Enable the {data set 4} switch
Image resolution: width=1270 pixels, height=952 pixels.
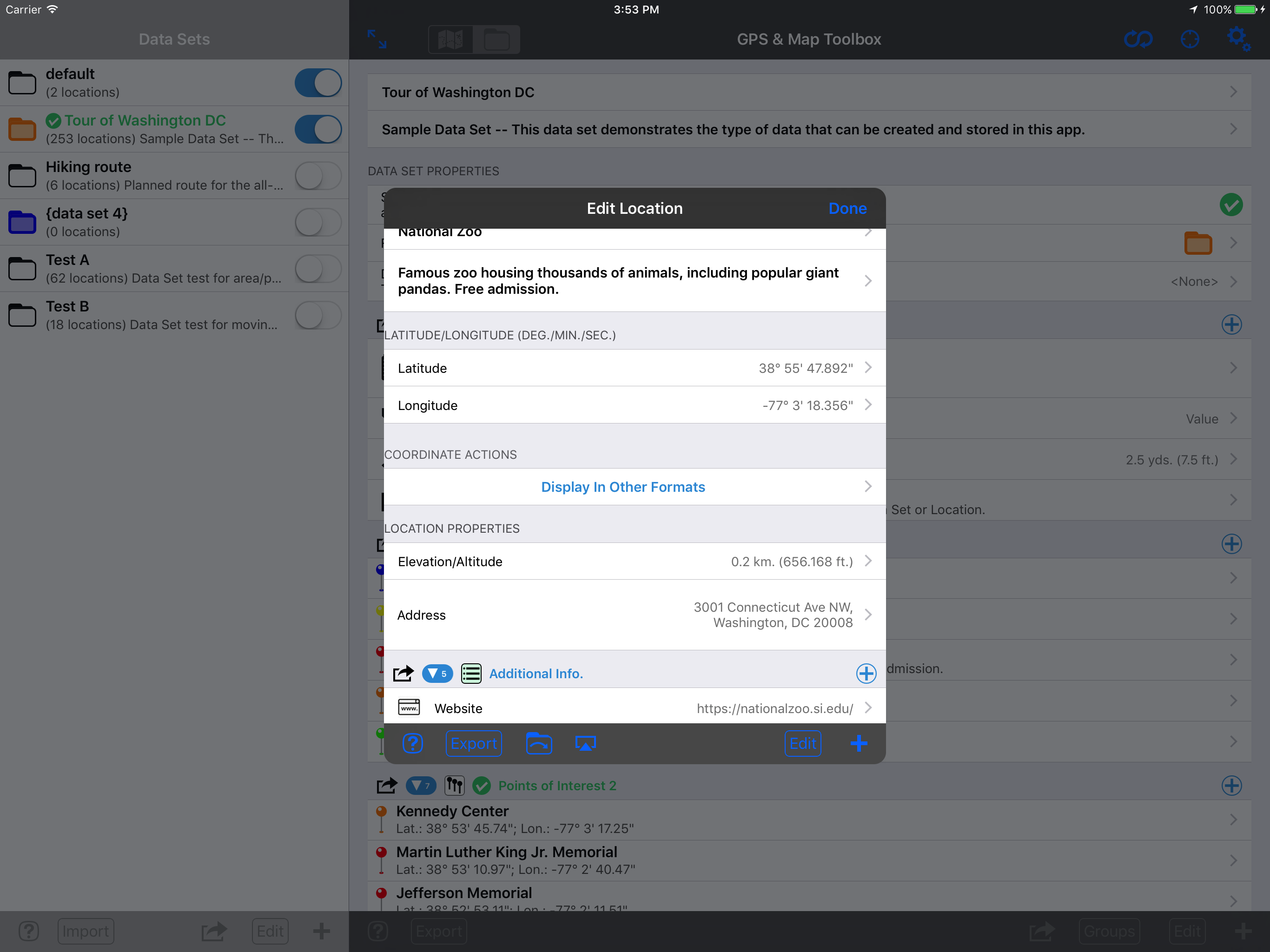click(x=318, y=222)
